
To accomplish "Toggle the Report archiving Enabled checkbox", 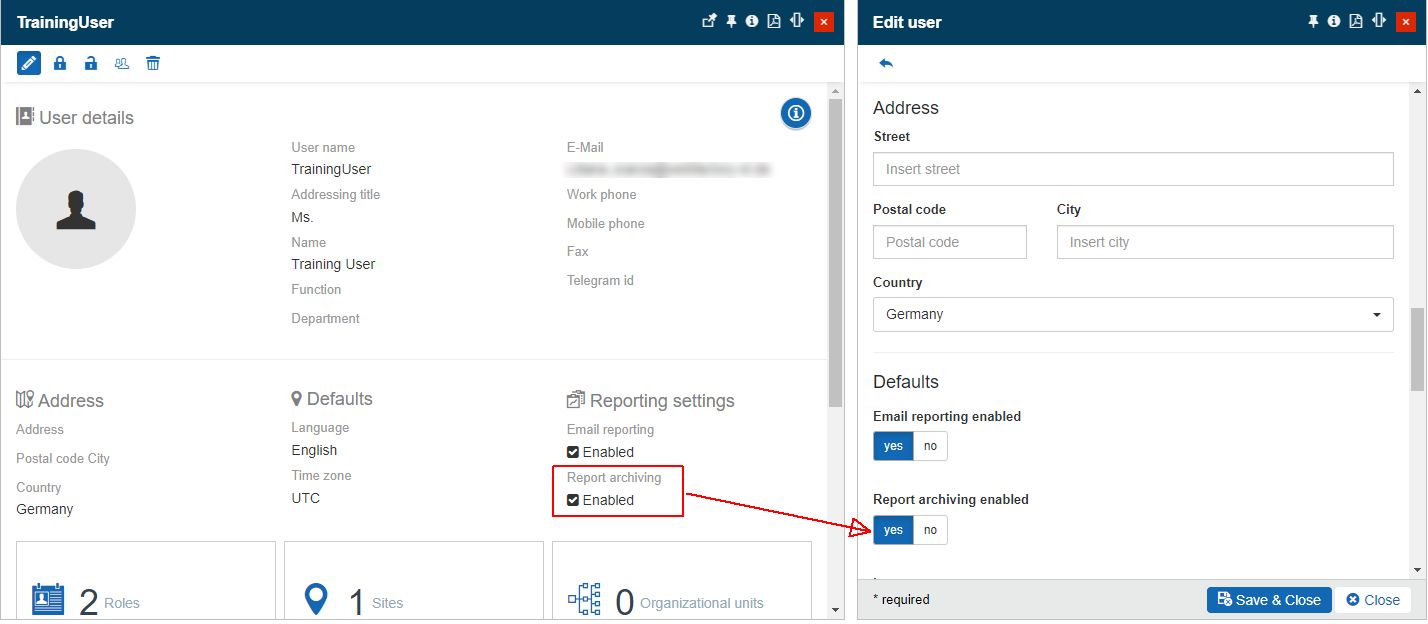I will (x=573, y=500).
